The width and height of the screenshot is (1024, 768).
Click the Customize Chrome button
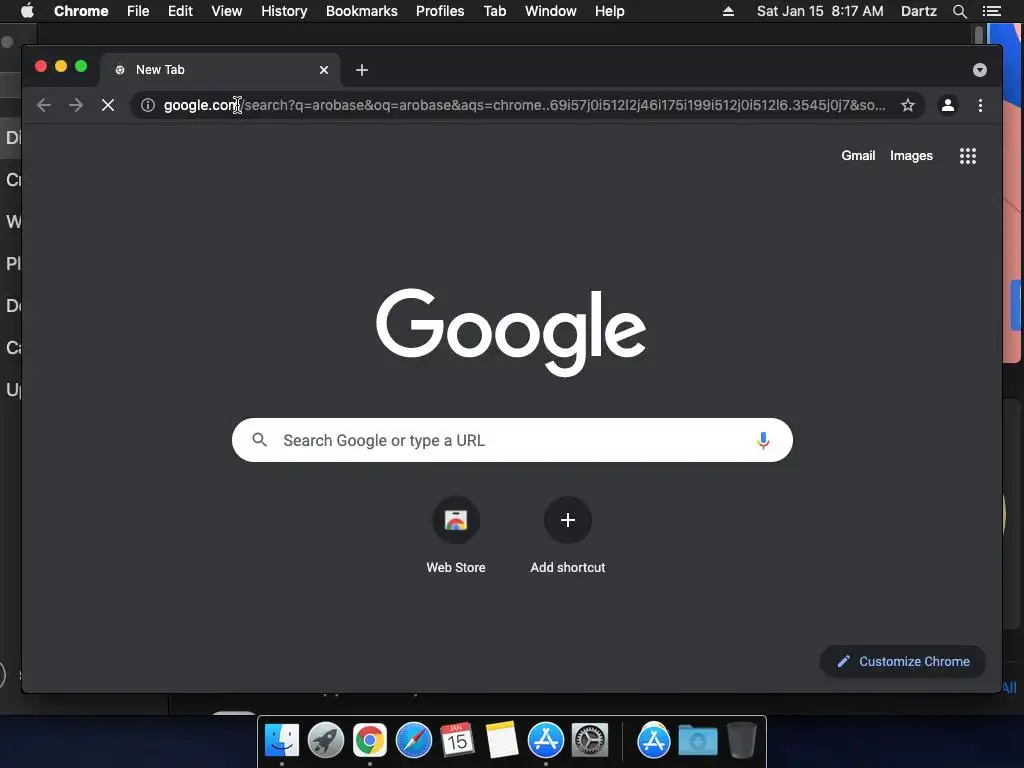tap(903, 662)
